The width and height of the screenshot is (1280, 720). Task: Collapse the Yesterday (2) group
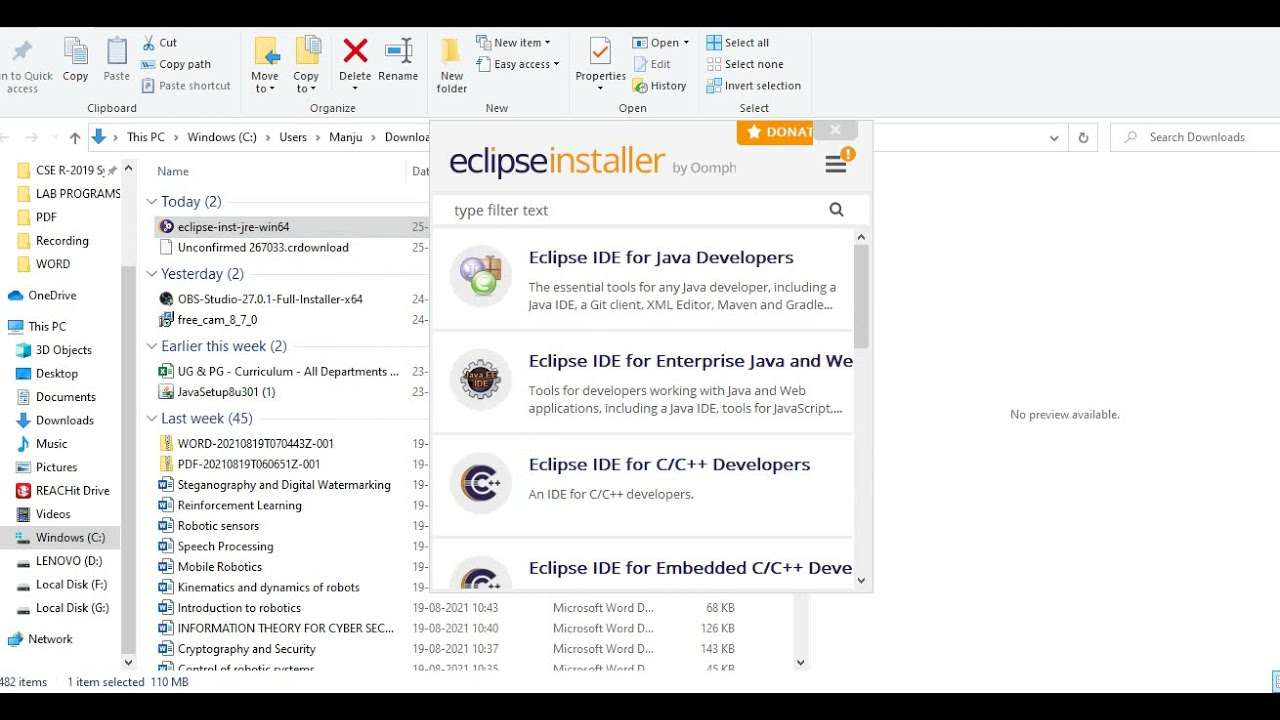pyautogui.click(x=152, y=274)
